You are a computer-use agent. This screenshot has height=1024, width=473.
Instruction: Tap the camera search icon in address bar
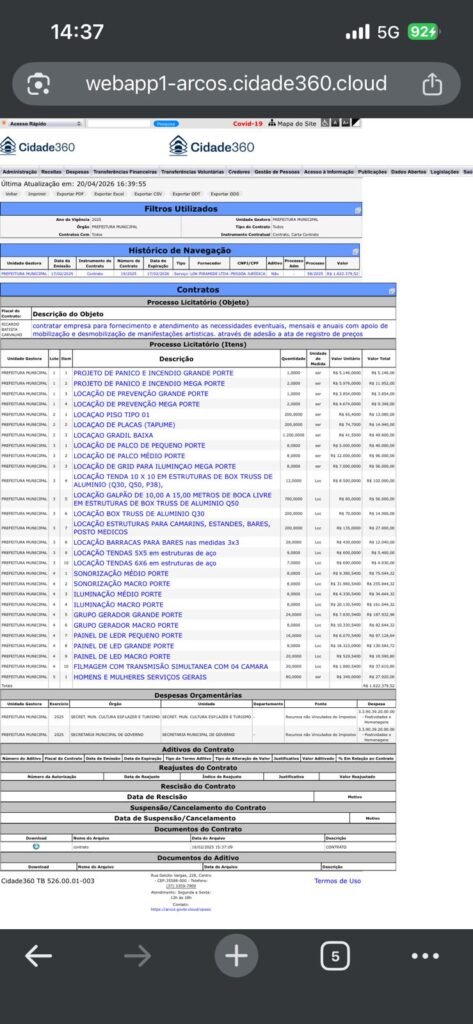point(39,84)
